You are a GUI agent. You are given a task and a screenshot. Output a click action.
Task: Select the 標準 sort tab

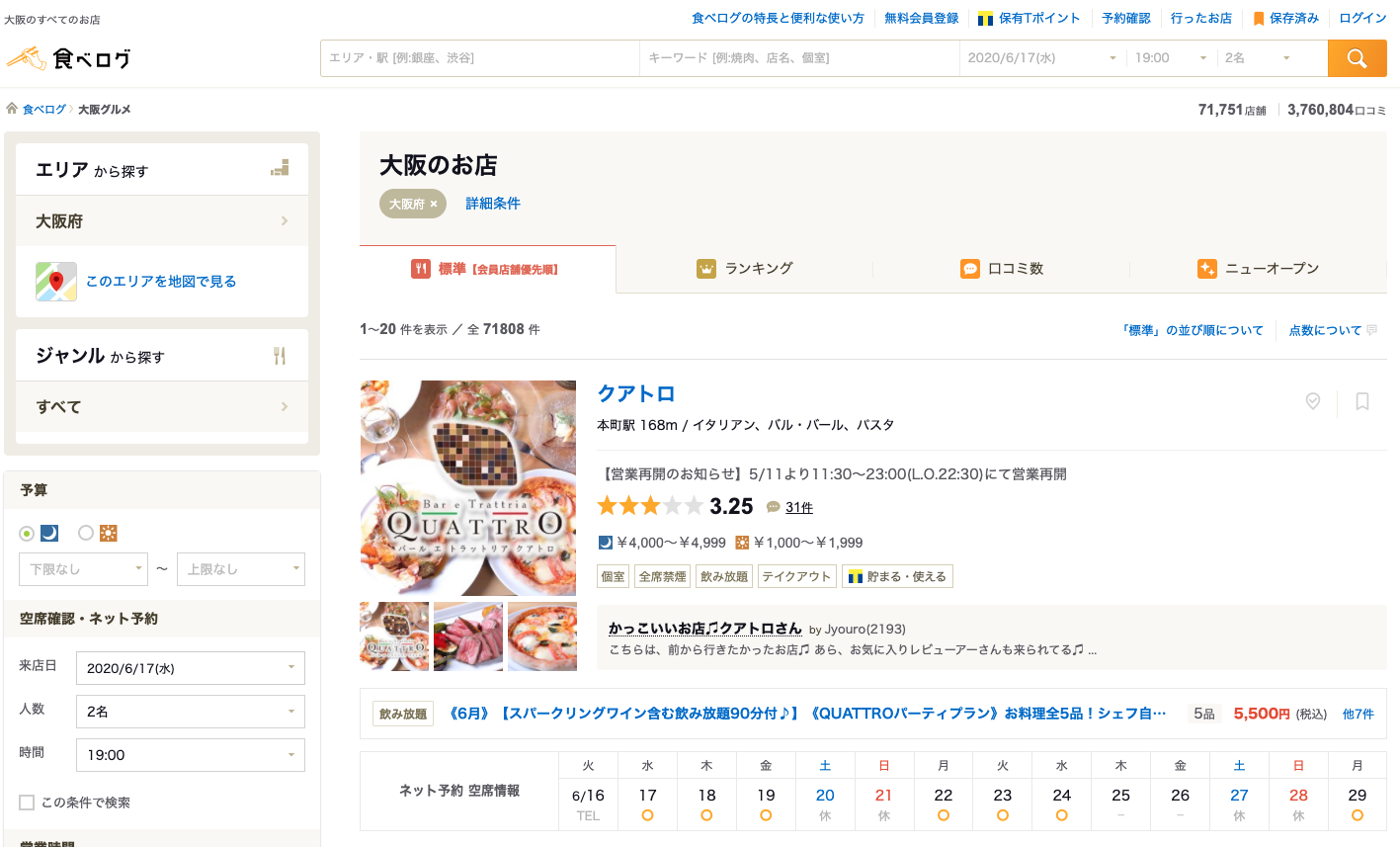tap(487, 269)
